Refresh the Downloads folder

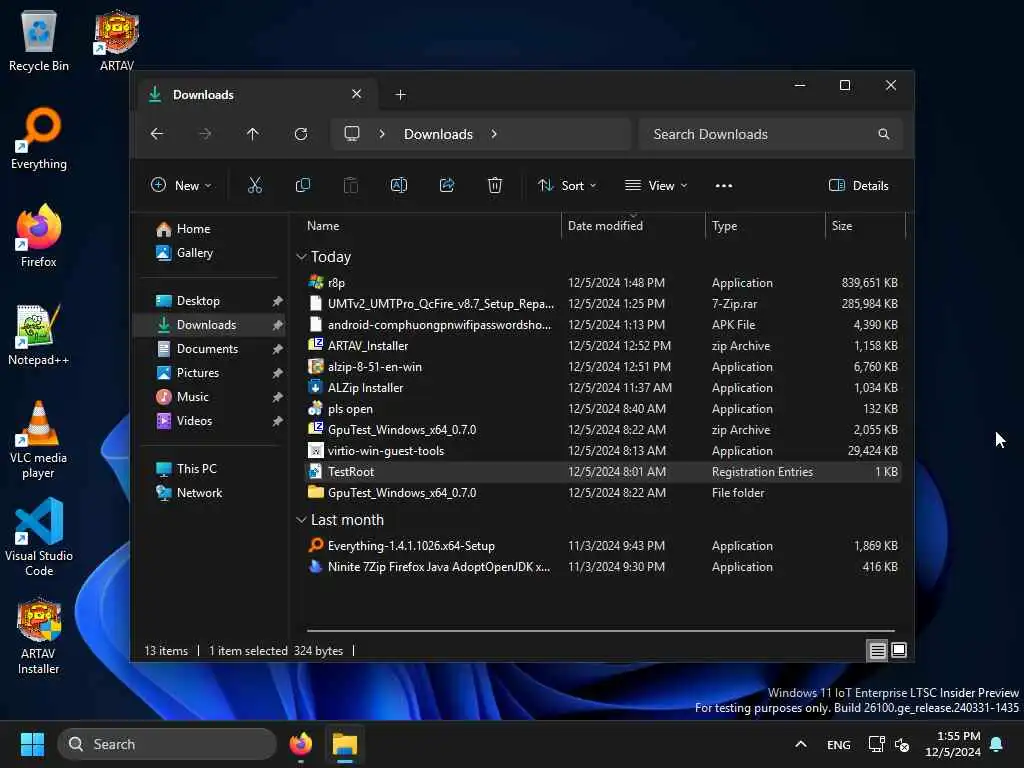(301, 134)
